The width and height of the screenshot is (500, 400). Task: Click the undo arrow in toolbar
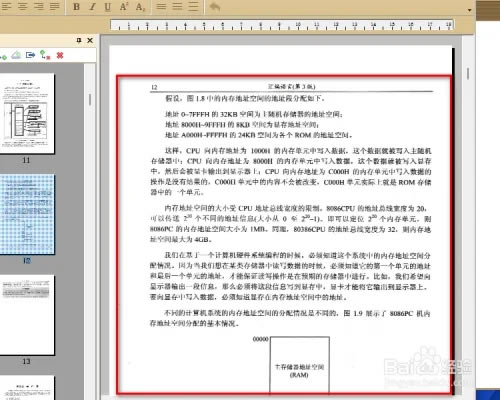pos(215,7)
